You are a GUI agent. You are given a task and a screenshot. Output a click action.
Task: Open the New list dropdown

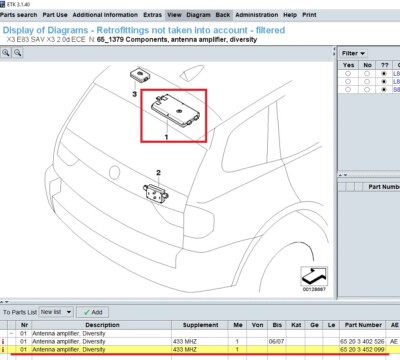pyautogui.click(x=56, y=312)
